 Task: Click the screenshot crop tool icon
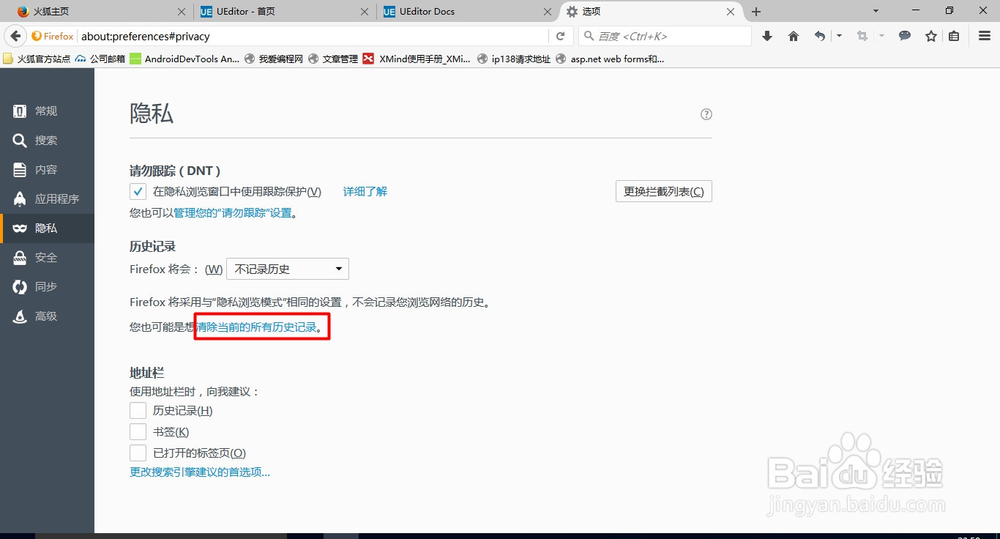(862, 36)
